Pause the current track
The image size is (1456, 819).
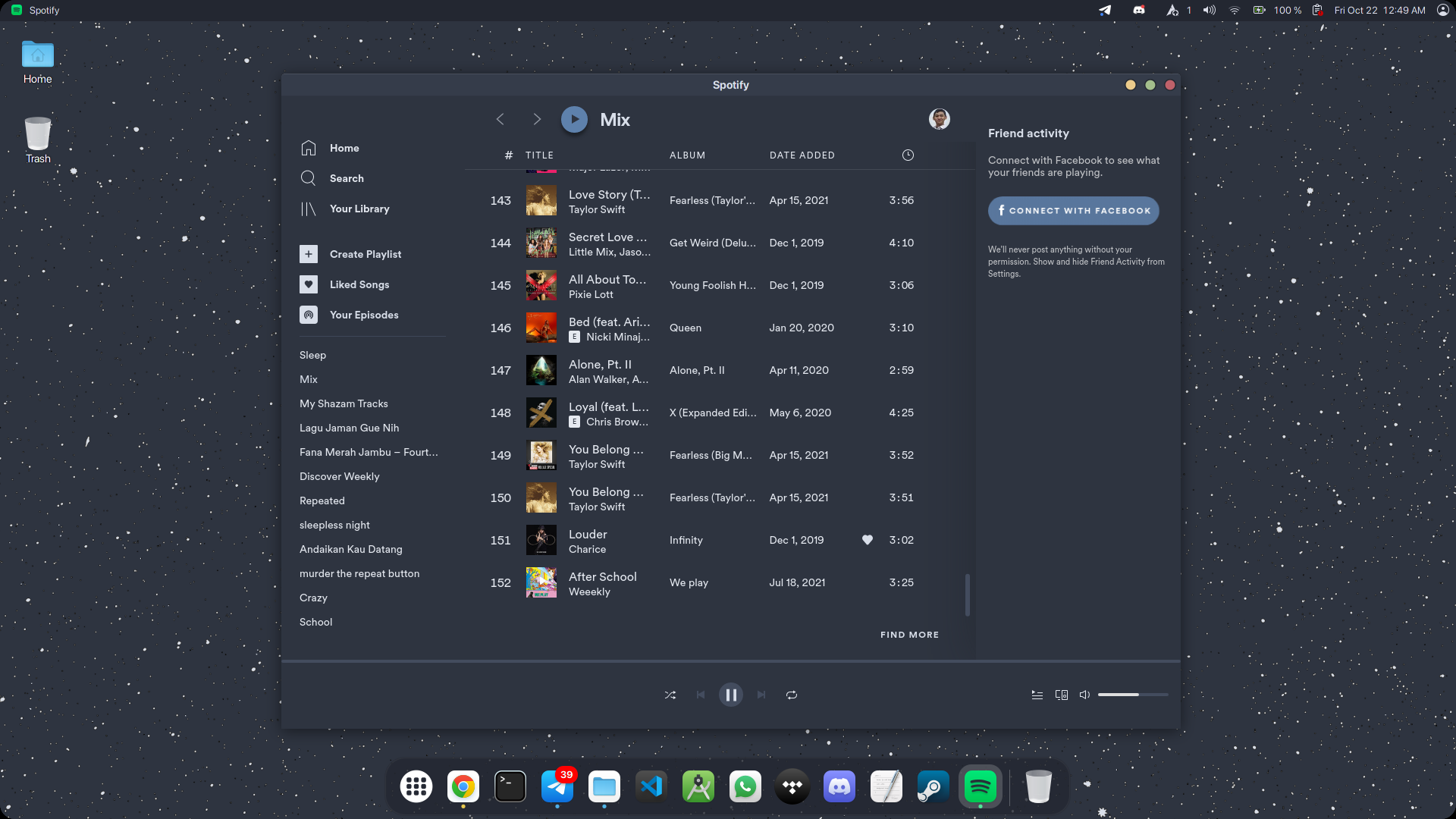731,695
